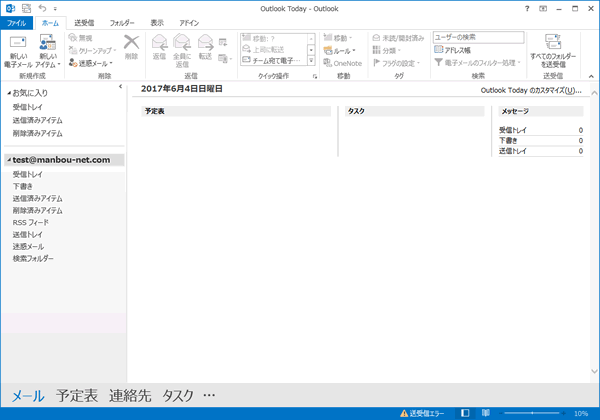600x420 pixels.
Task: Select the ホーム ribbon tab
Action: tap(50, 23)
